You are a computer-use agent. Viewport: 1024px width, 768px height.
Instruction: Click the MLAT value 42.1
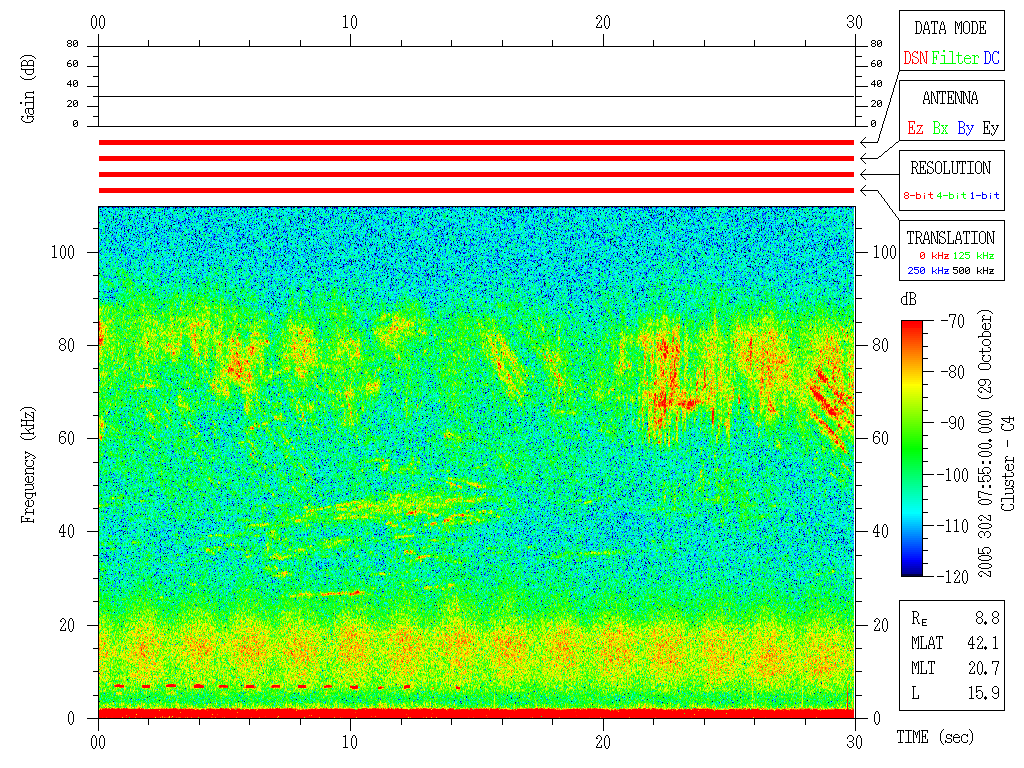983,642
